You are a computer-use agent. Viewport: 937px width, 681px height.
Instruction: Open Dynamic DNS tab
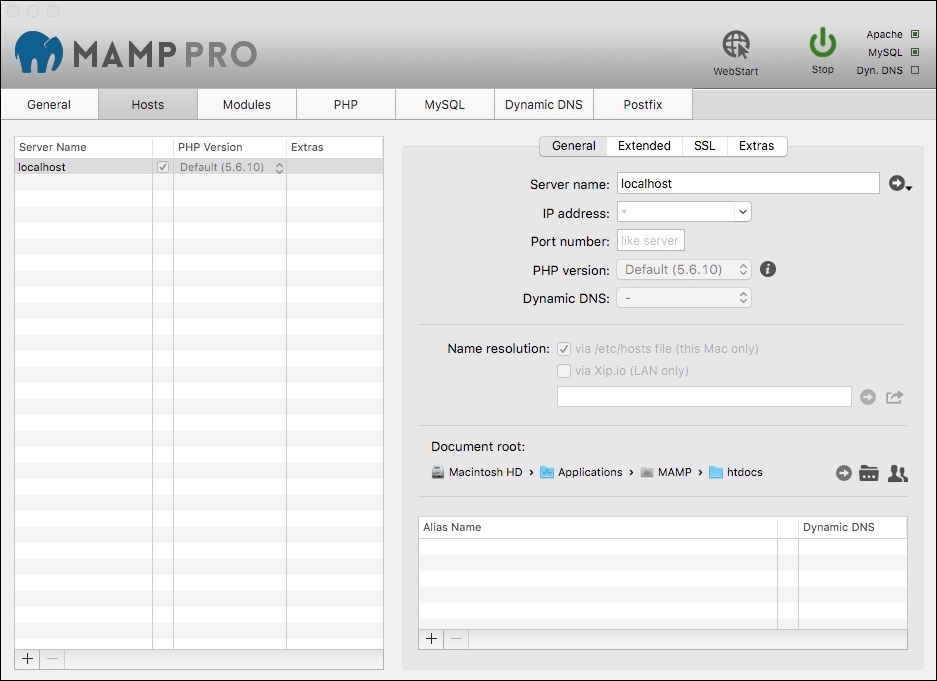544,105
